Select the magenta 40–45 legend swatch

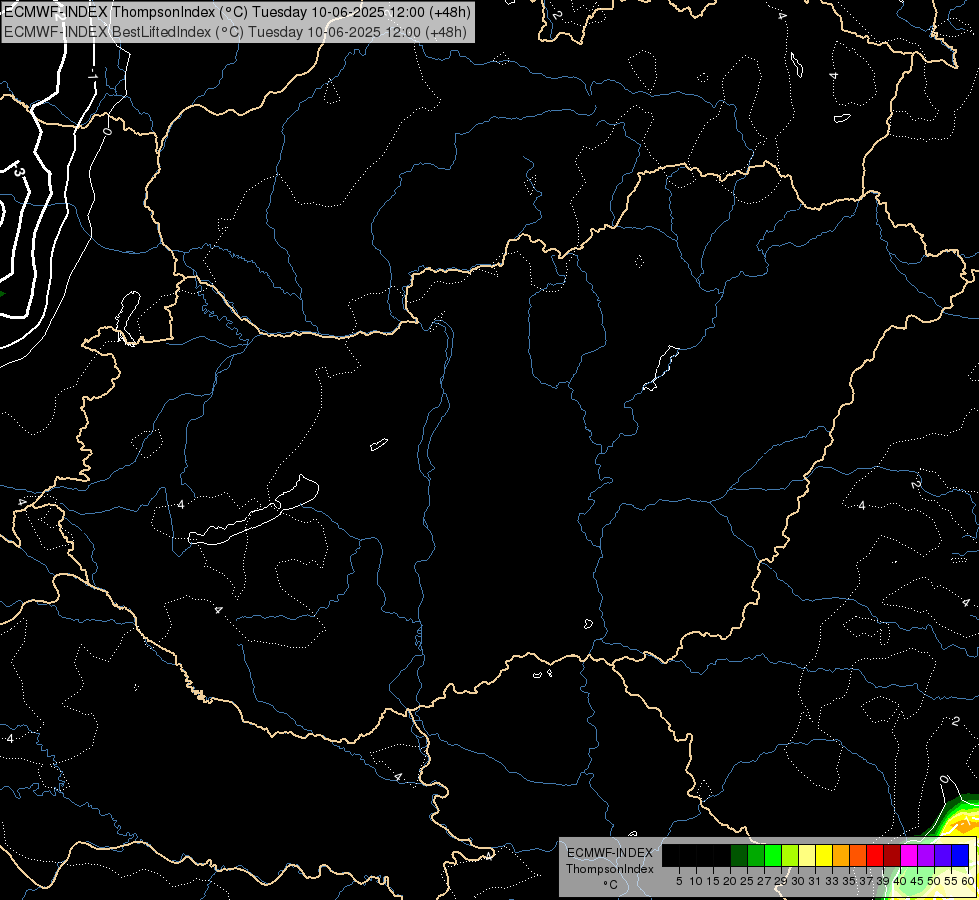point(909,855)
